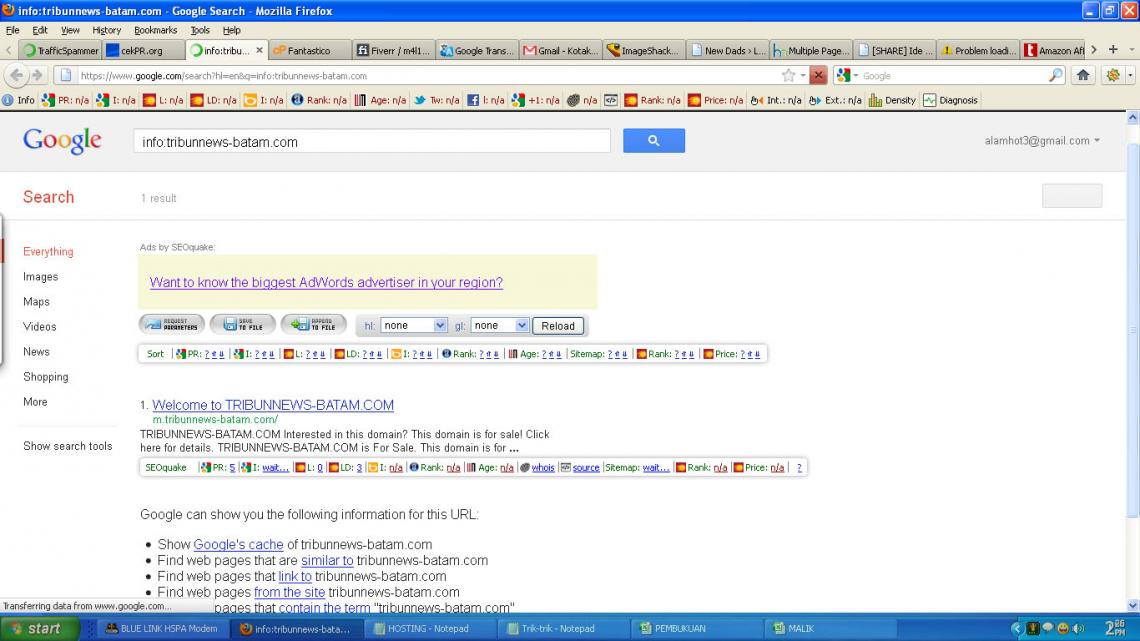Click the similar to link
This screenshot has width=1140, height=641.
tap(327, 560)
